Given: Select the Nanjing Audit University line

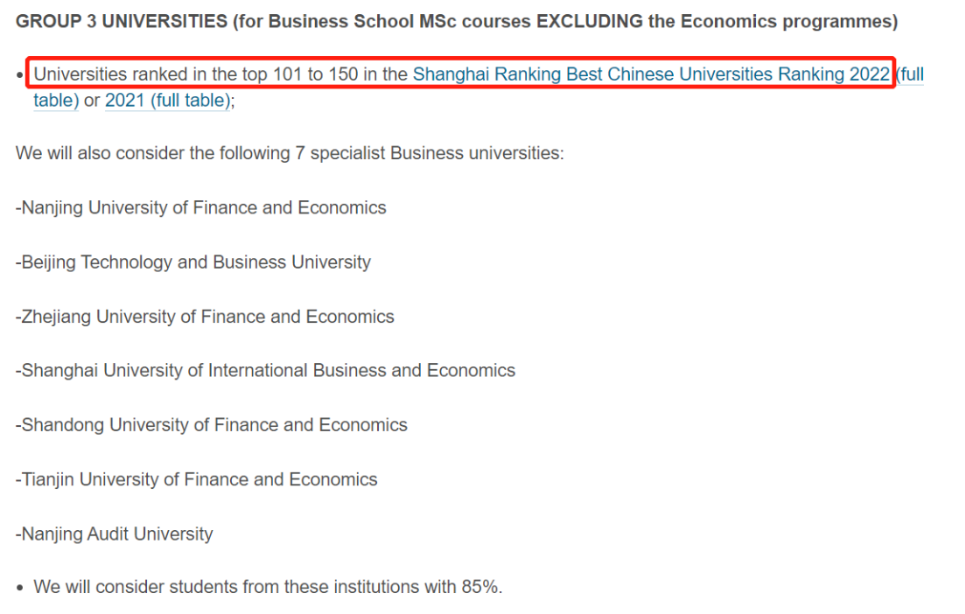Looking at the screenshot, I should [114, 534].
